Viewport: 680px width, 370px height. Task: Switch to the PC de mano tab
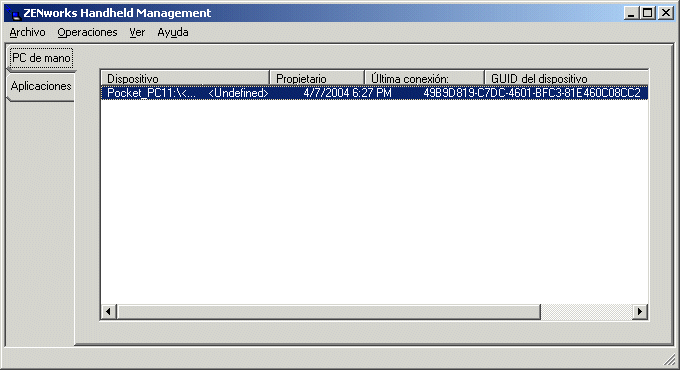point(41,58)
